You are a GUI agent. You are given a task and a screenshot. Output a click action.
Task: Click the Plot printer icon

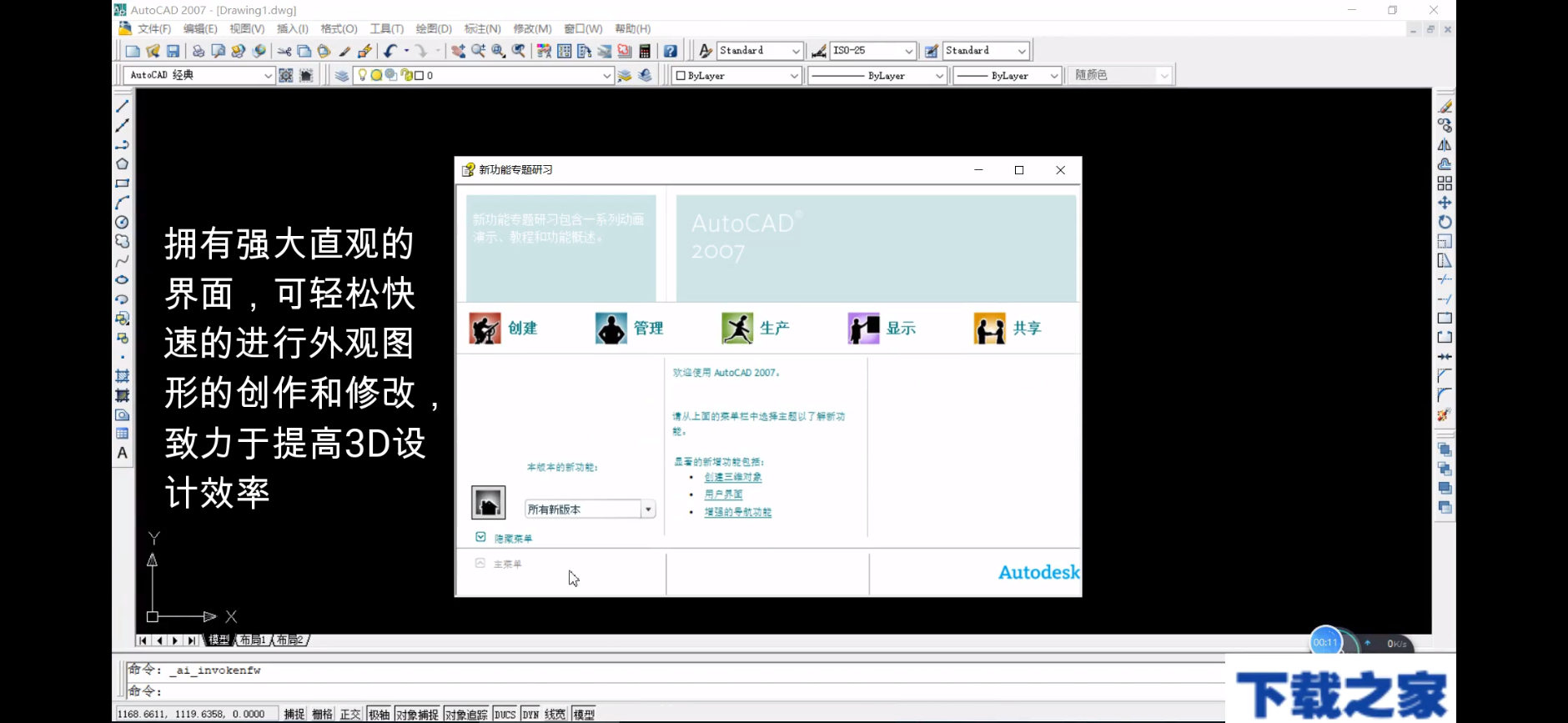(198, 51)
